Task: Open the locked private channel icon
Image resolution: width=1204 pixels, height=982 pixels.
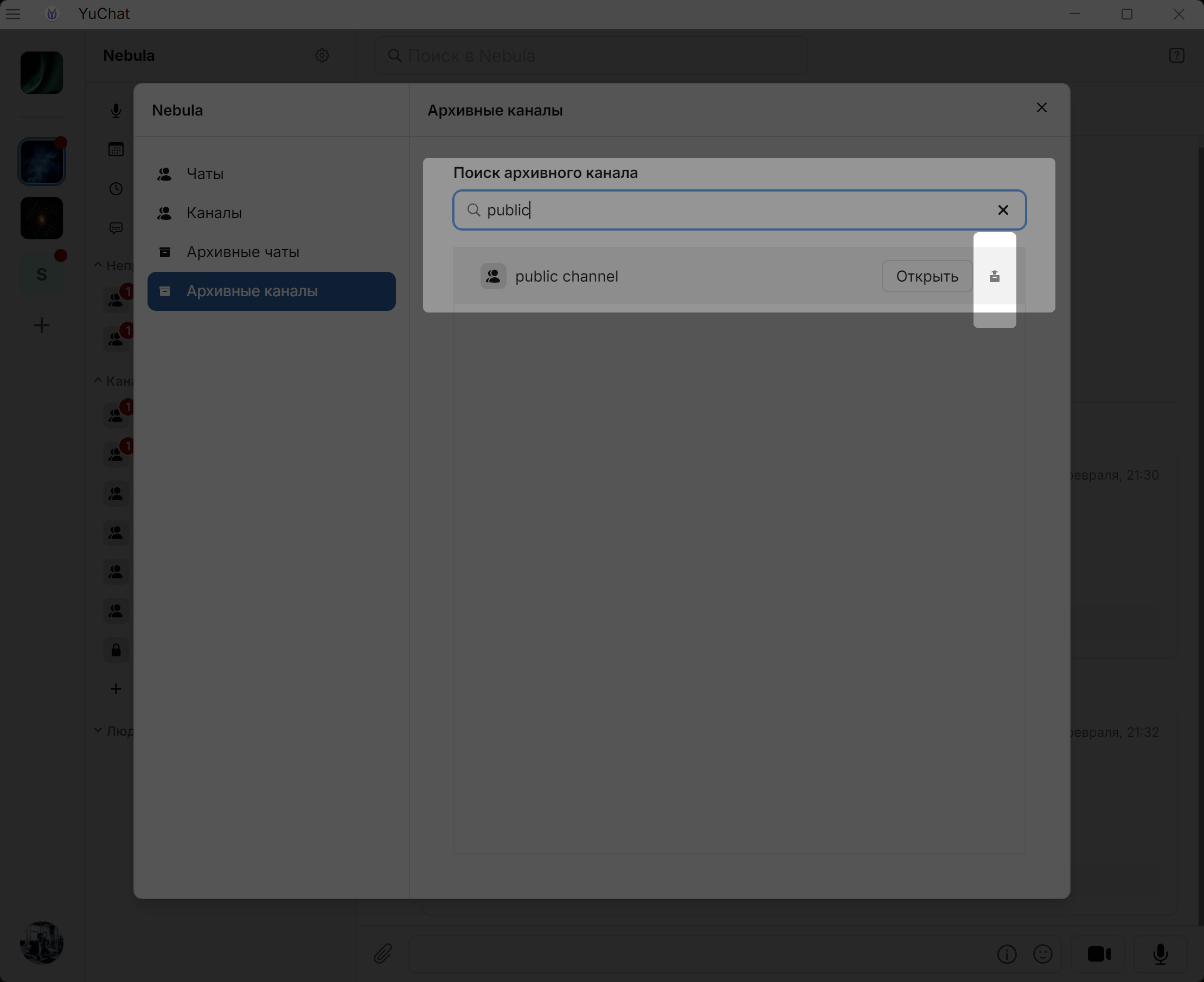Action: pos(116,650)
